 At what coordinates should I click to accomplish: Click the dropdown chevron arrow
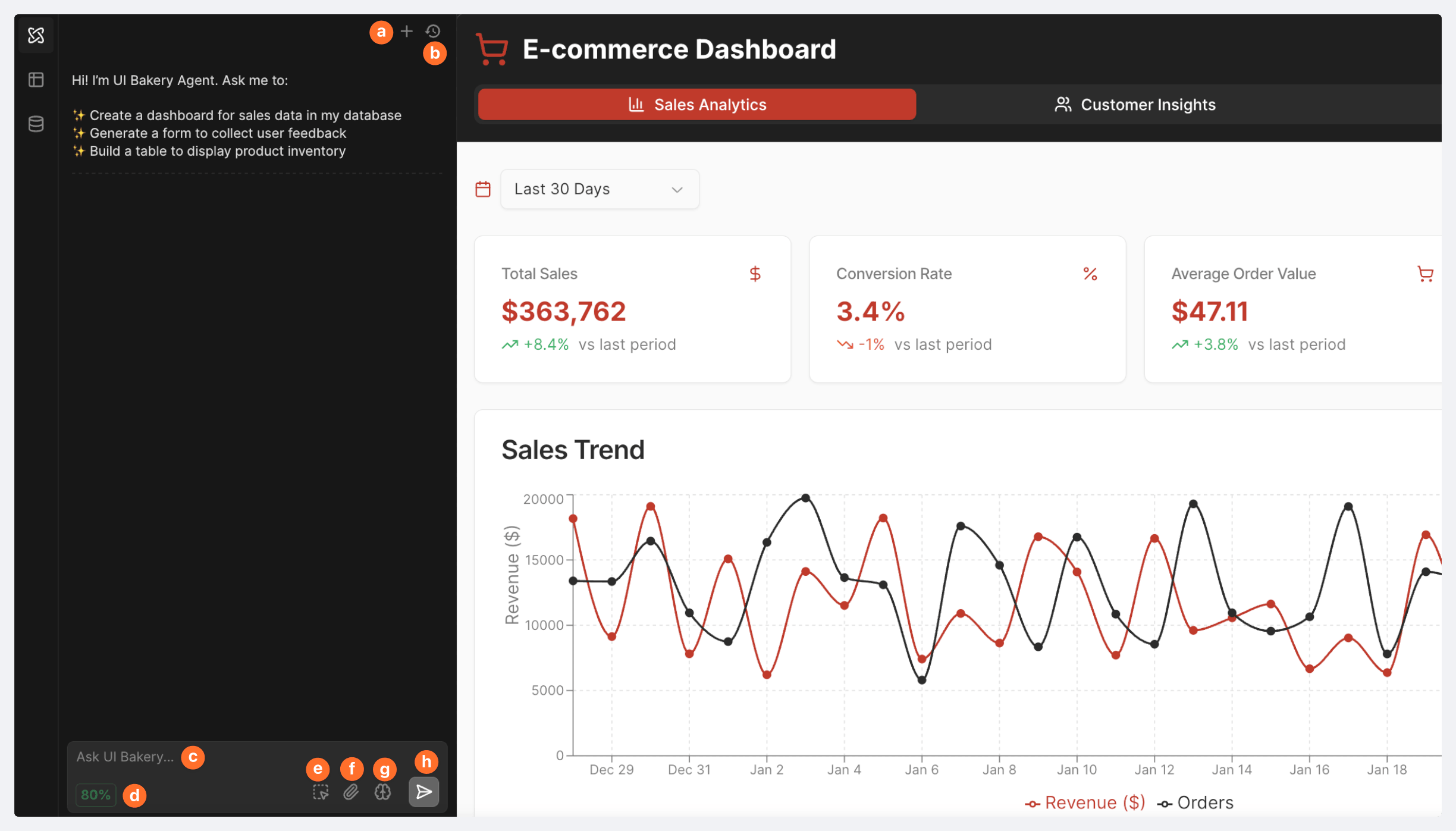point(677,190)
